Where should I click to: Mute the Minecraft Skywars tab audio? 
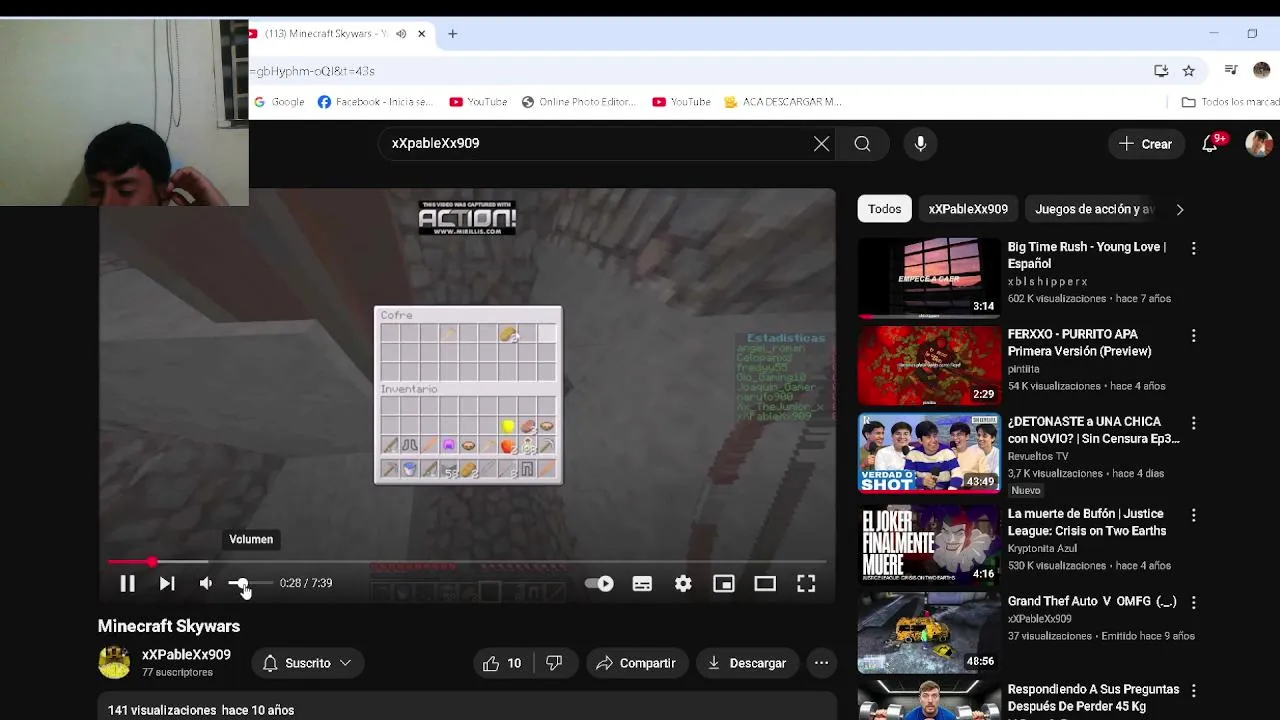point(400,34)
